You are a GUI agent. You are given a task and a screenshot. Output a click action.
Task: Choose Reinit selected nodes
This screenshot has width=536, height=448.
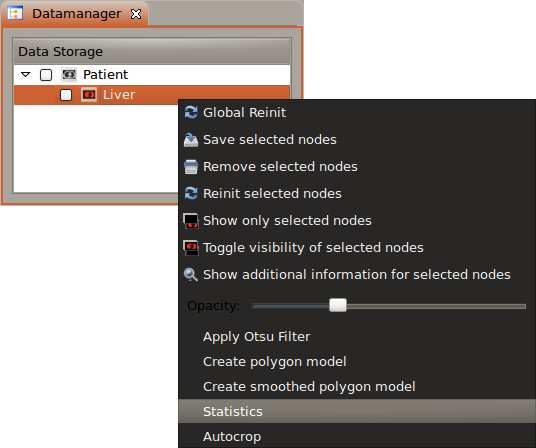(x=357, y=193)
